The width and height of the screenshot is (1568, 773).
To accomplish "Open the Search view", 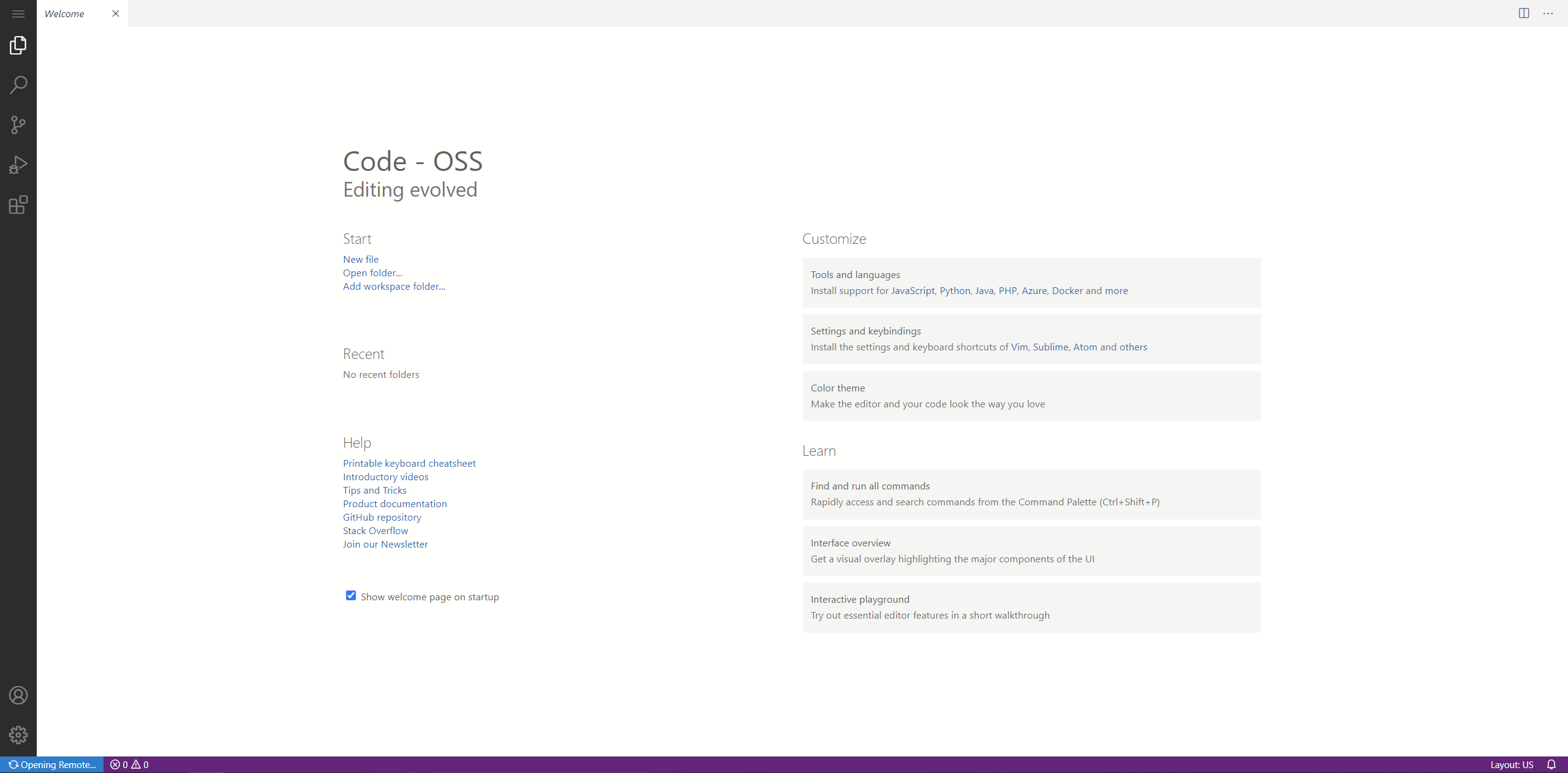I will 18,85.
